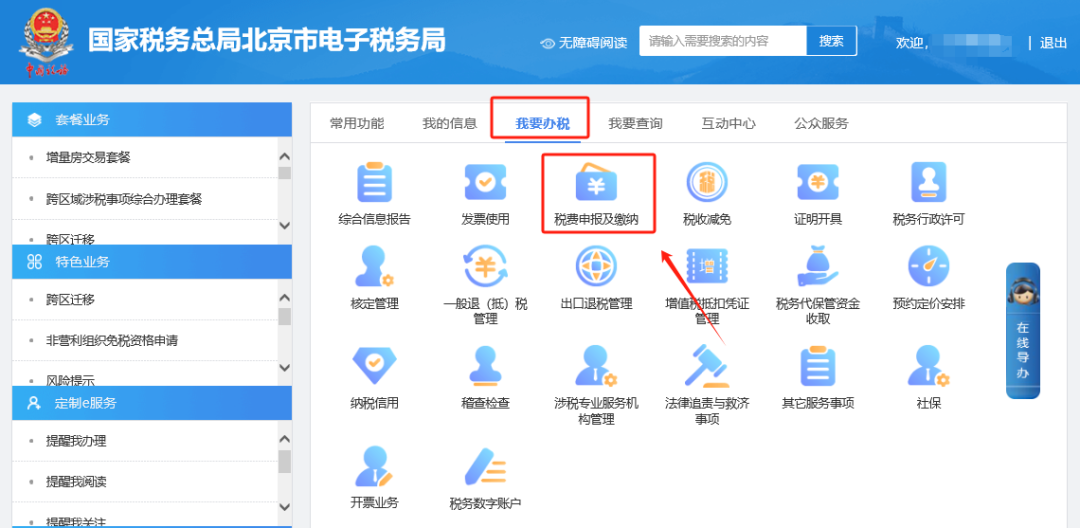Click the 套餐业务 panel header
The width and height of the screenshot is (1080, 528).
click(152, 120)
